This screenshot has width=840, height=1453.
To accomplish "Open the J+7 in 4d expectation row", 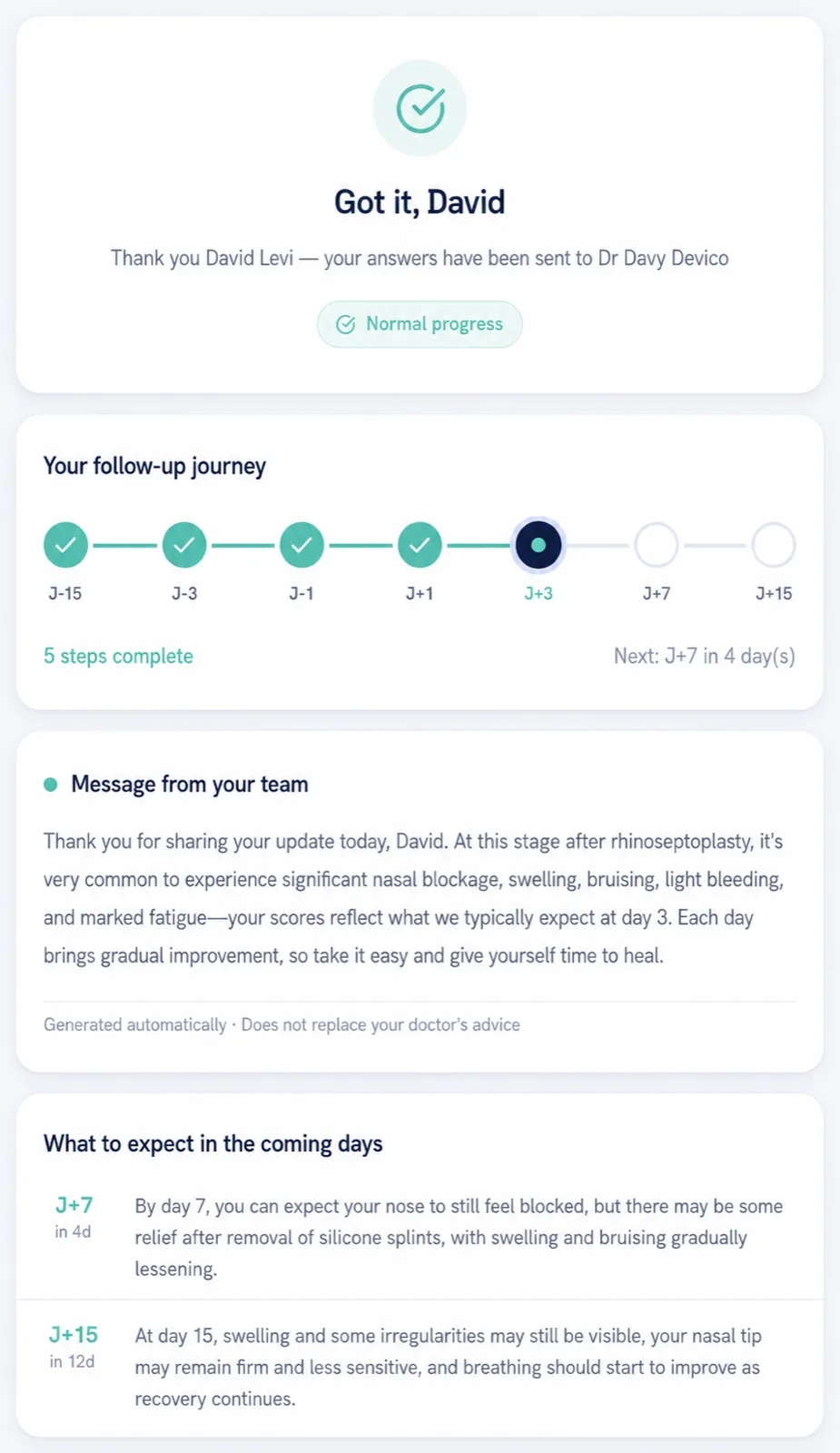I will click(420, 1237).
